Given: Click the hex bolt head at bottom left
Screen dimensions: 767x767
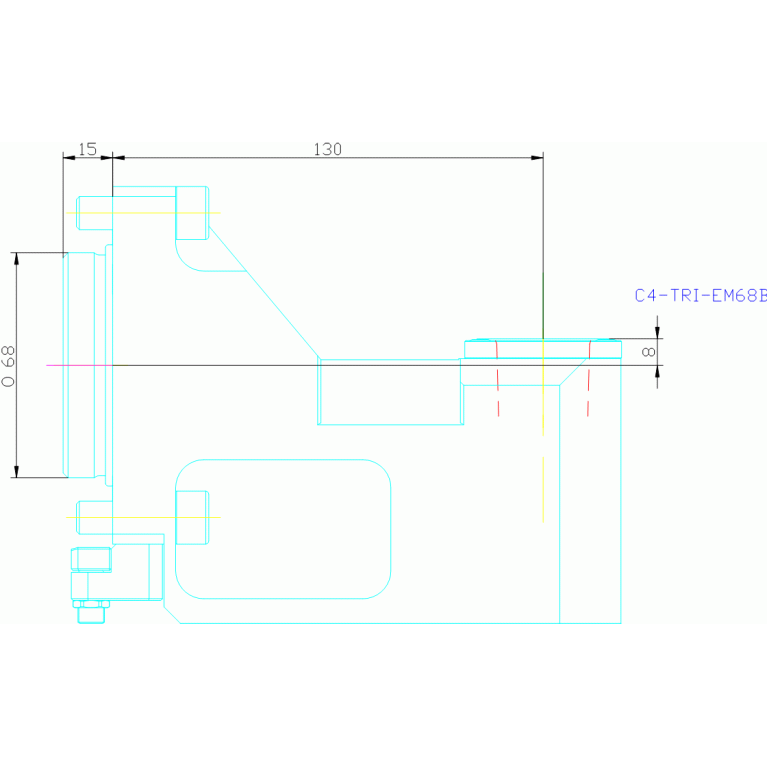Looking at the screenshot, I should coord(92,610).
